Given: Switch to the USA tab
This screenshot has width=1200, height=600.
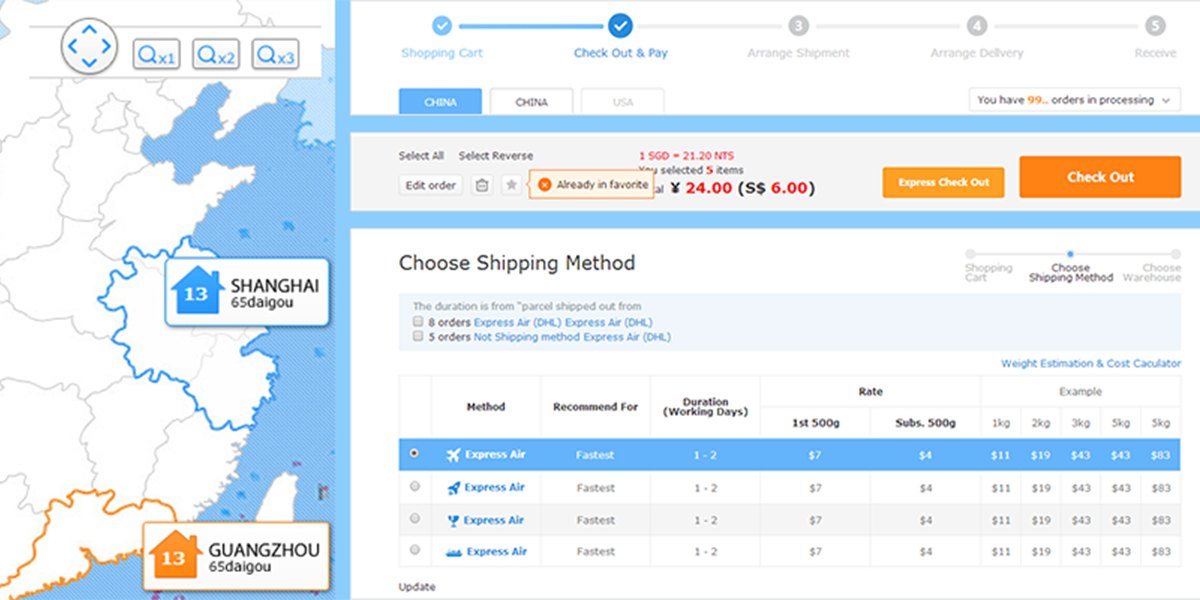Looking at the screenshot, I should 622,102.
